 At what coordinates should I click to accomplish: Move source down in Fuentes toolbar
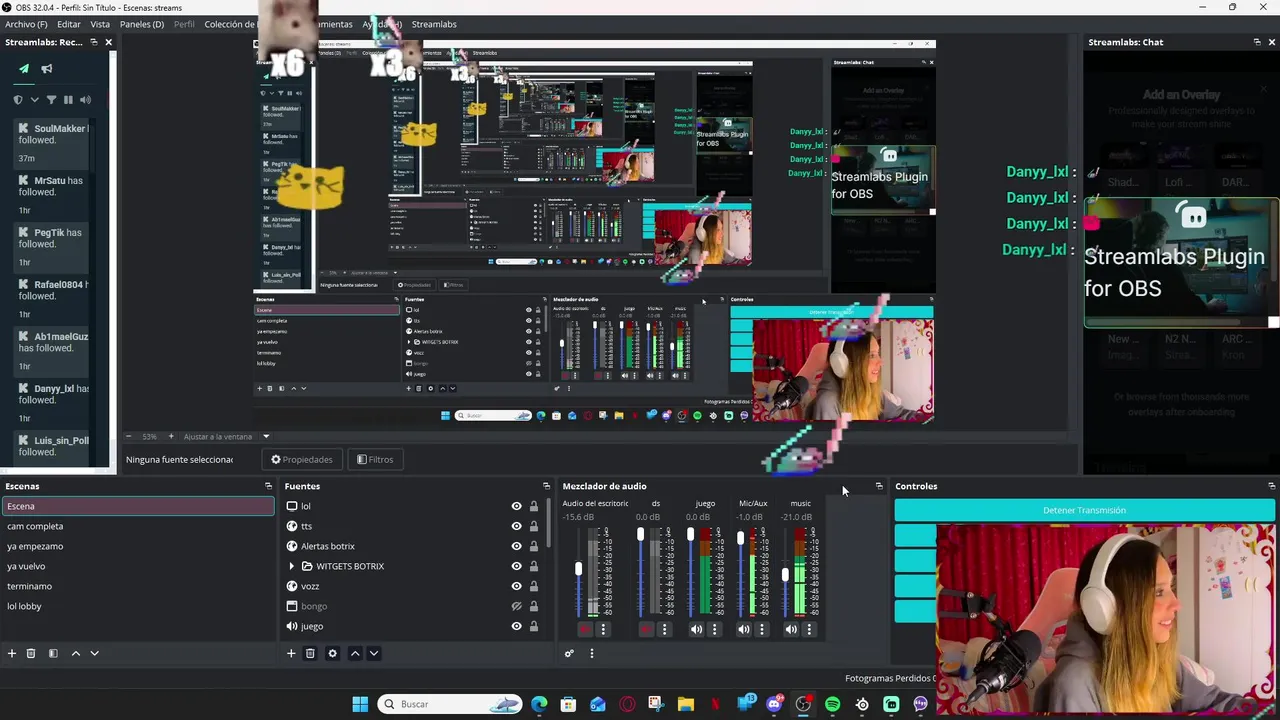374,653
